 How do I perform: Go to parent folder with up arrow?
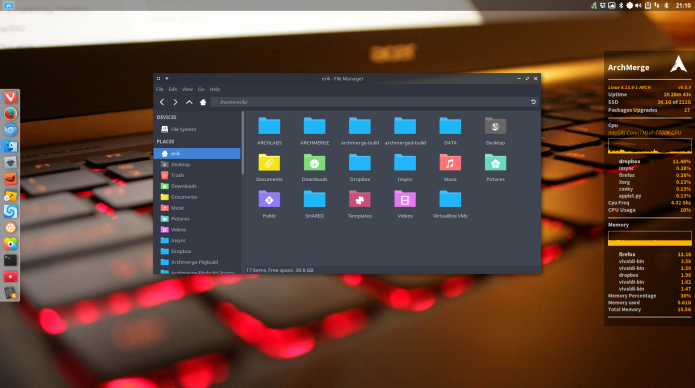[189, 102]
